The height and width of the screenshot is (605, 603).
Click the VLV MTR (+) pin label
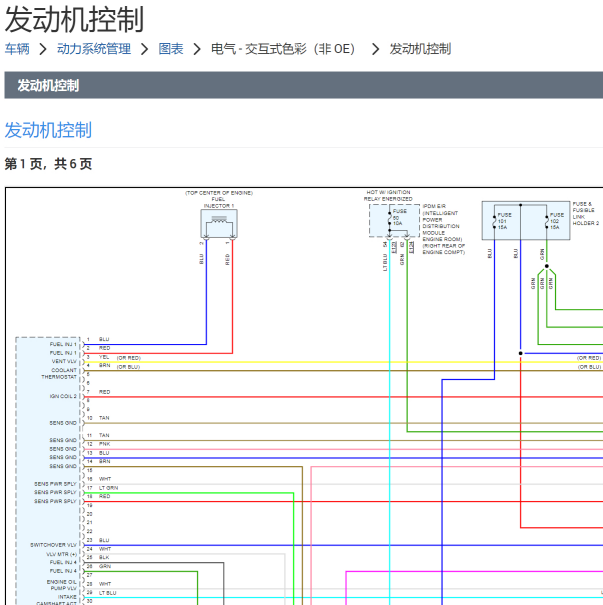point(61,554)
